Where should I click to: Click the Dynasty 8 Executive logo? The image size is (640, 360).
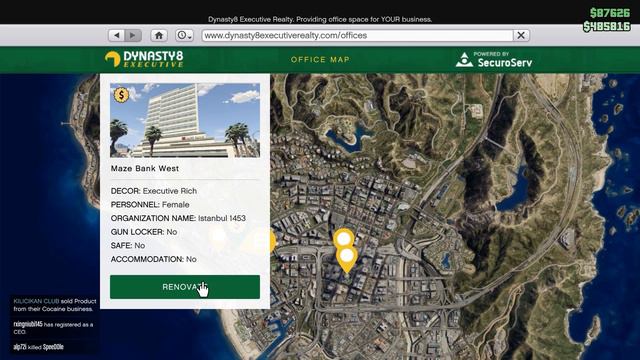tap(144, 59)
